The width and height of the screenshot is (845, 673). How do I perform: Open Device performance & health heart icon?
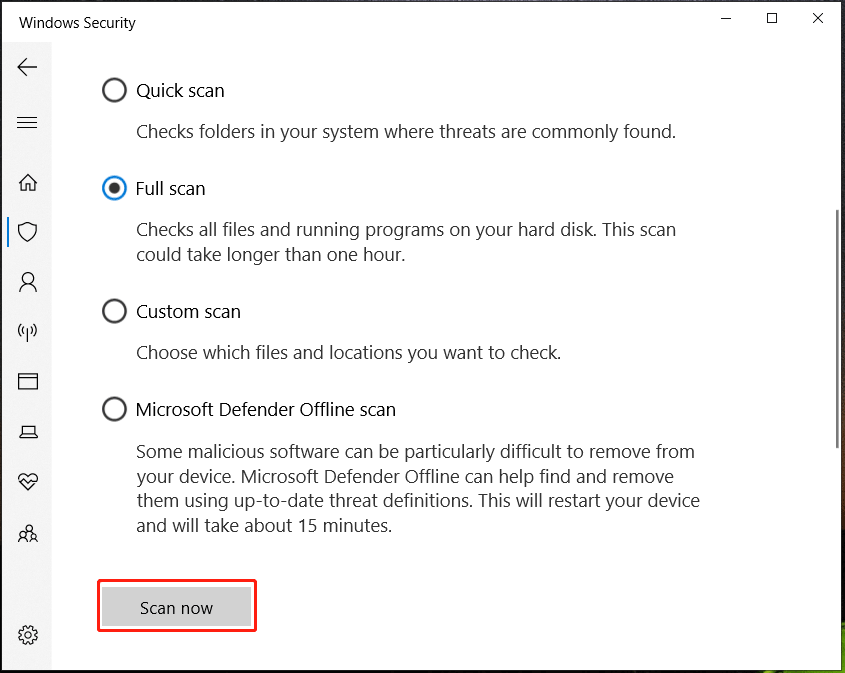coord(28,482)
